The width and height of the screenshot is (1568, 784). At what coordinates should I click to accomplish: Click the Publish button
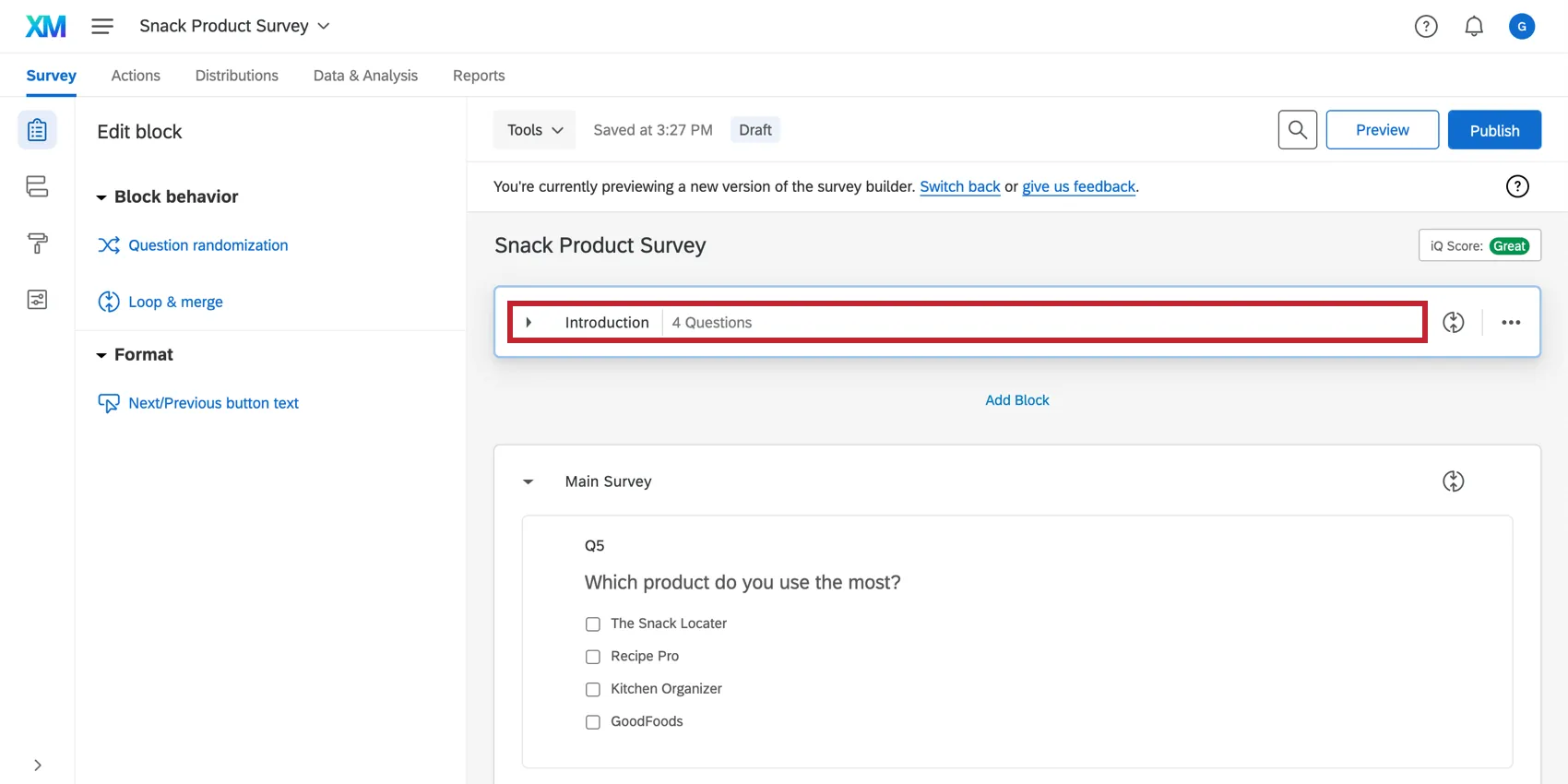pyautogui.click(x=1493, y=130)
